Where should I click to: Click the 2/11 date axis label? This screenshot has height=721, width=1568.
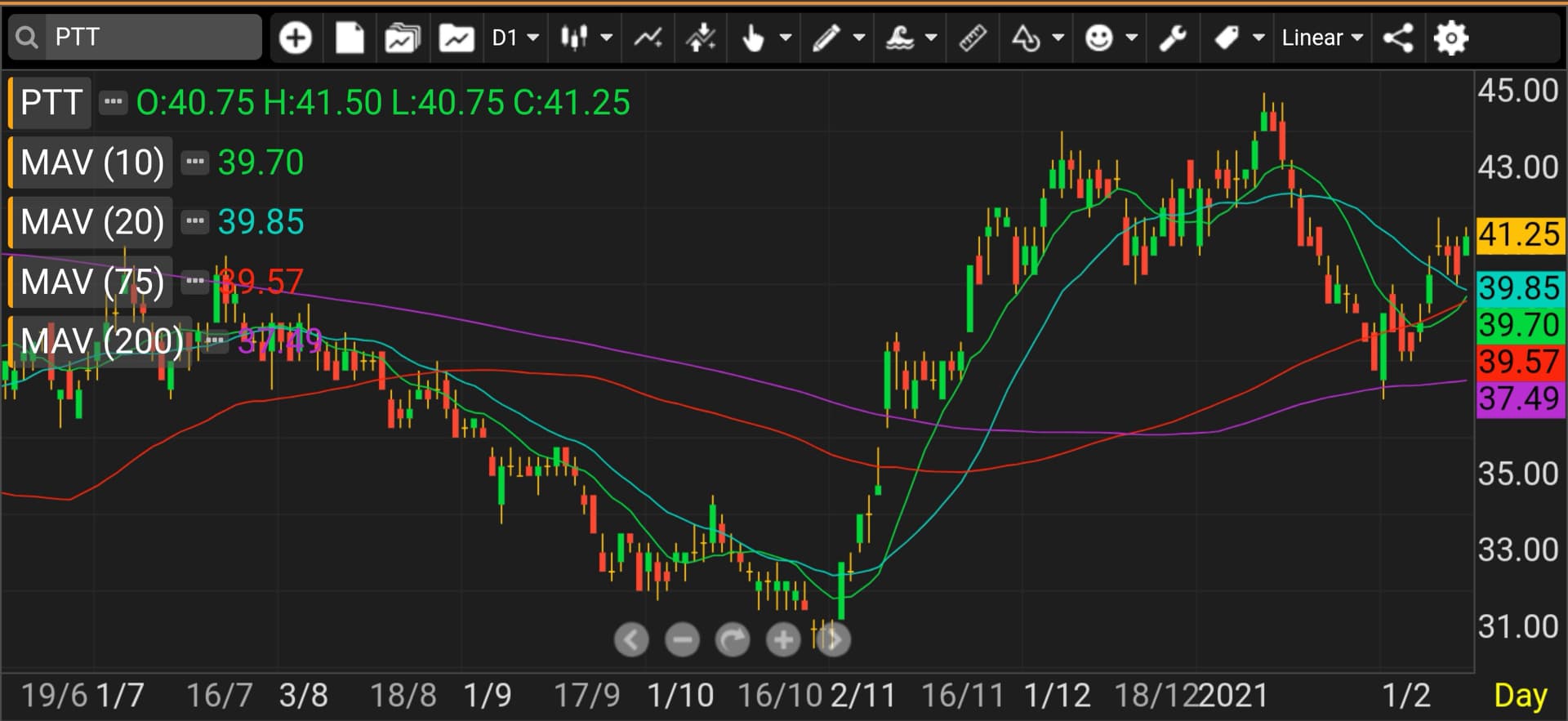pyautogui.click(x=863, y=696)
